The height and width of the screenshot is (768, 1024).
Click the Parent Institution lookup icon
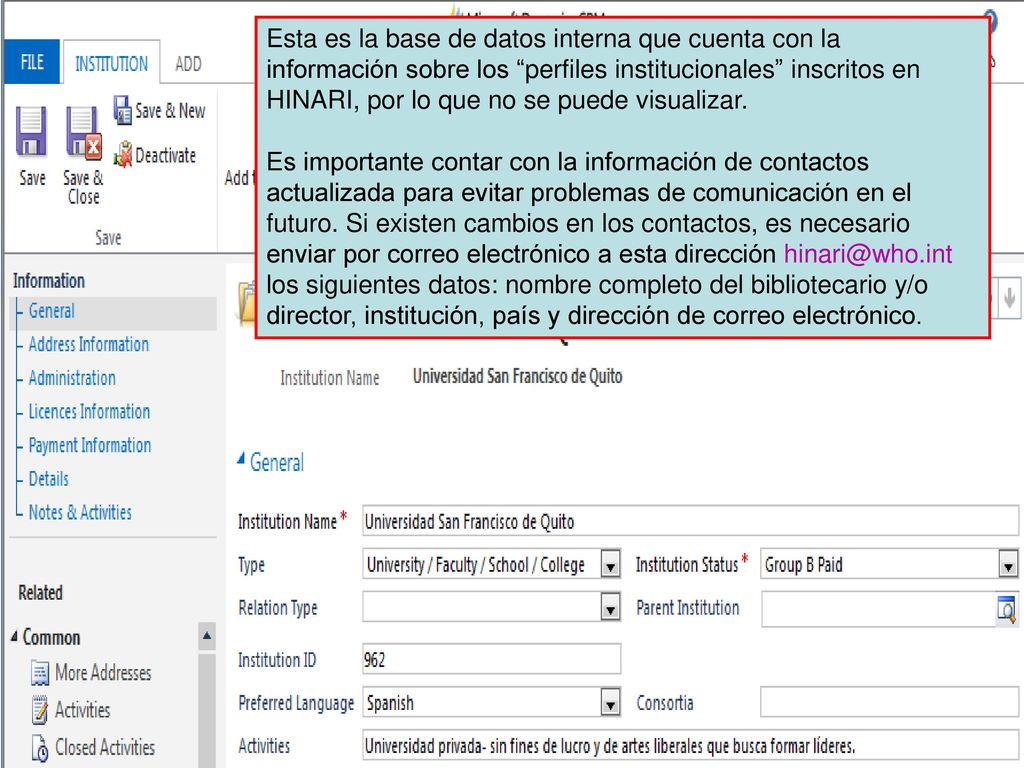coord(1007,610)
